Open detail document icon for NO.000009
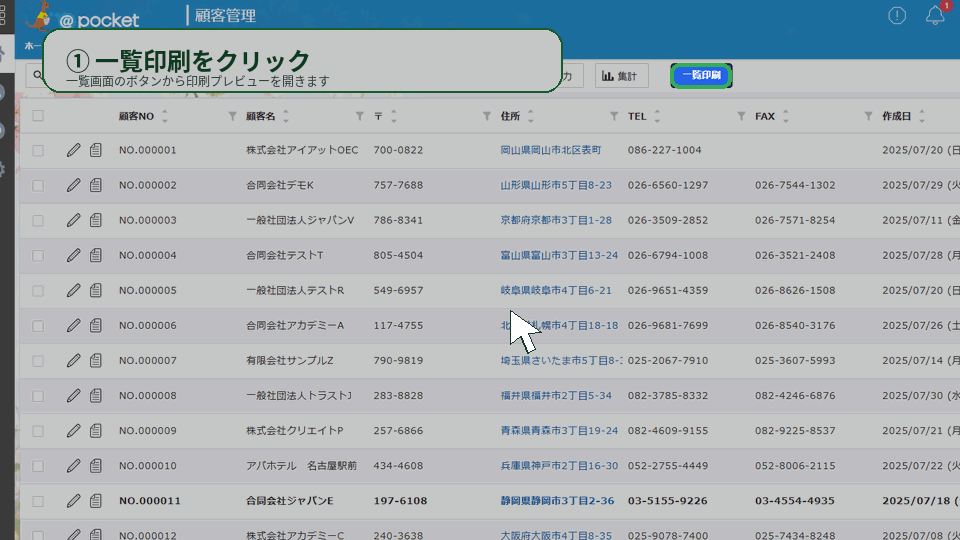The image size is (960, 540). pyautogui.click(x=96, y=430)
